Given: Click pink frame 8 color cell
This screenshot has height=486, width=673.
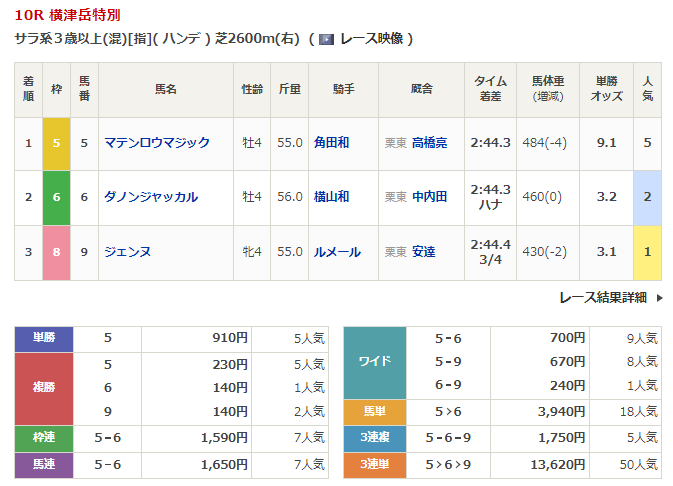Looking at the screenshot, I should tap(57, 252).
